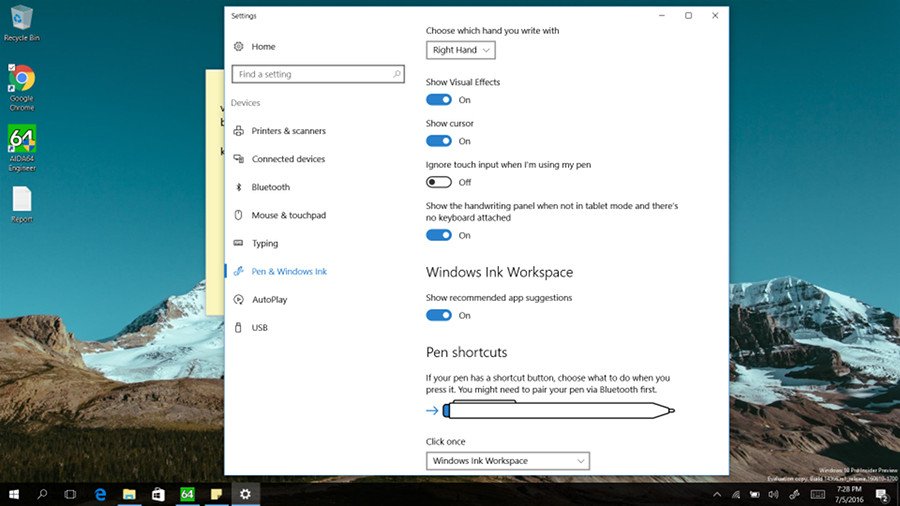The image size is (900, 506).
Task: Click the Find a setting search box
Action: point(318,74)
